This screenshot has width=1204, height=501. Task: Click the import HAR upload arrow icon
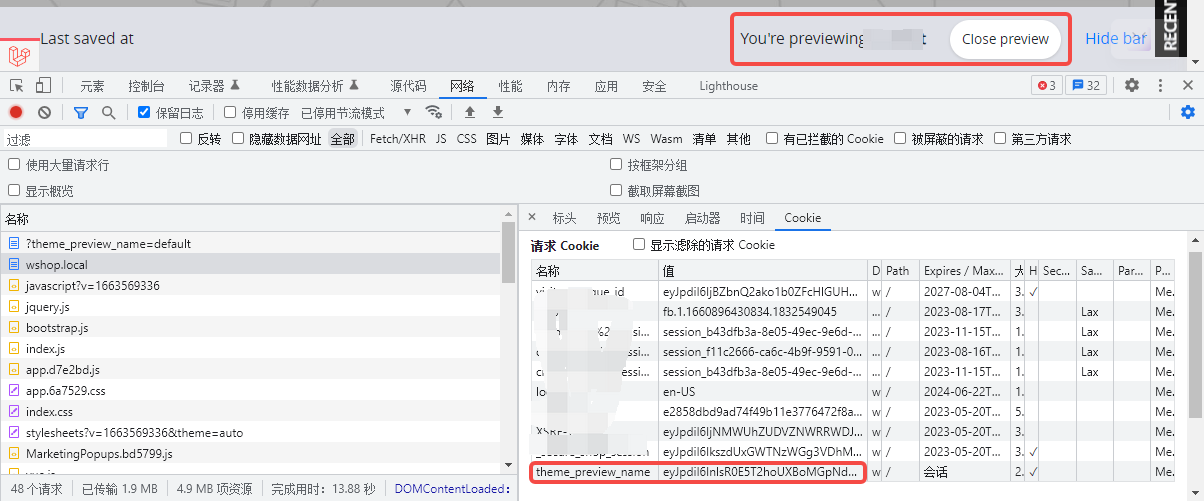coord(469,112)
